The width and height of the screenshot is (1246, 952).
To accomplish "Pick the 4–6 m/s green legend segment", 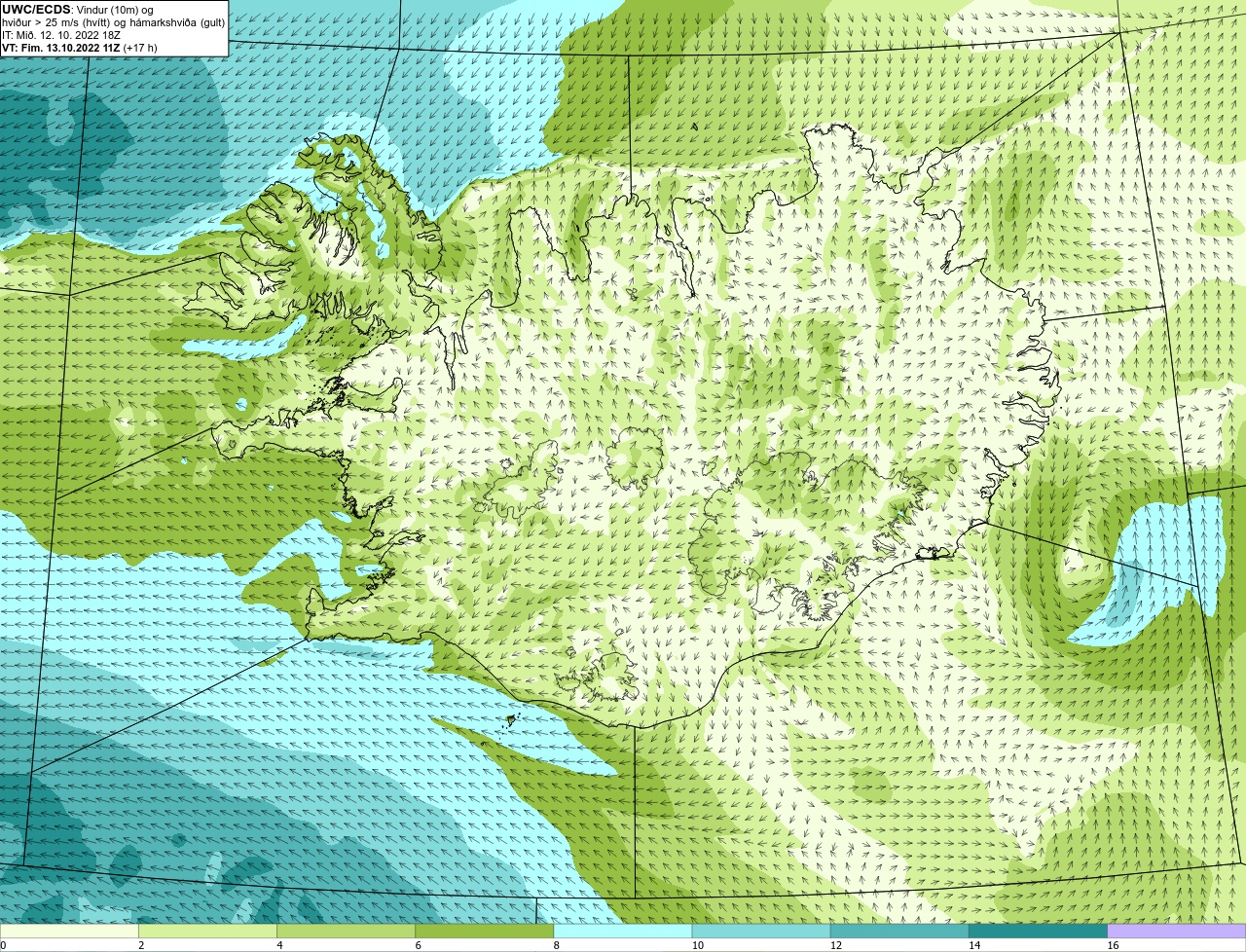I will pyautogui.click(x=347, y=932).
